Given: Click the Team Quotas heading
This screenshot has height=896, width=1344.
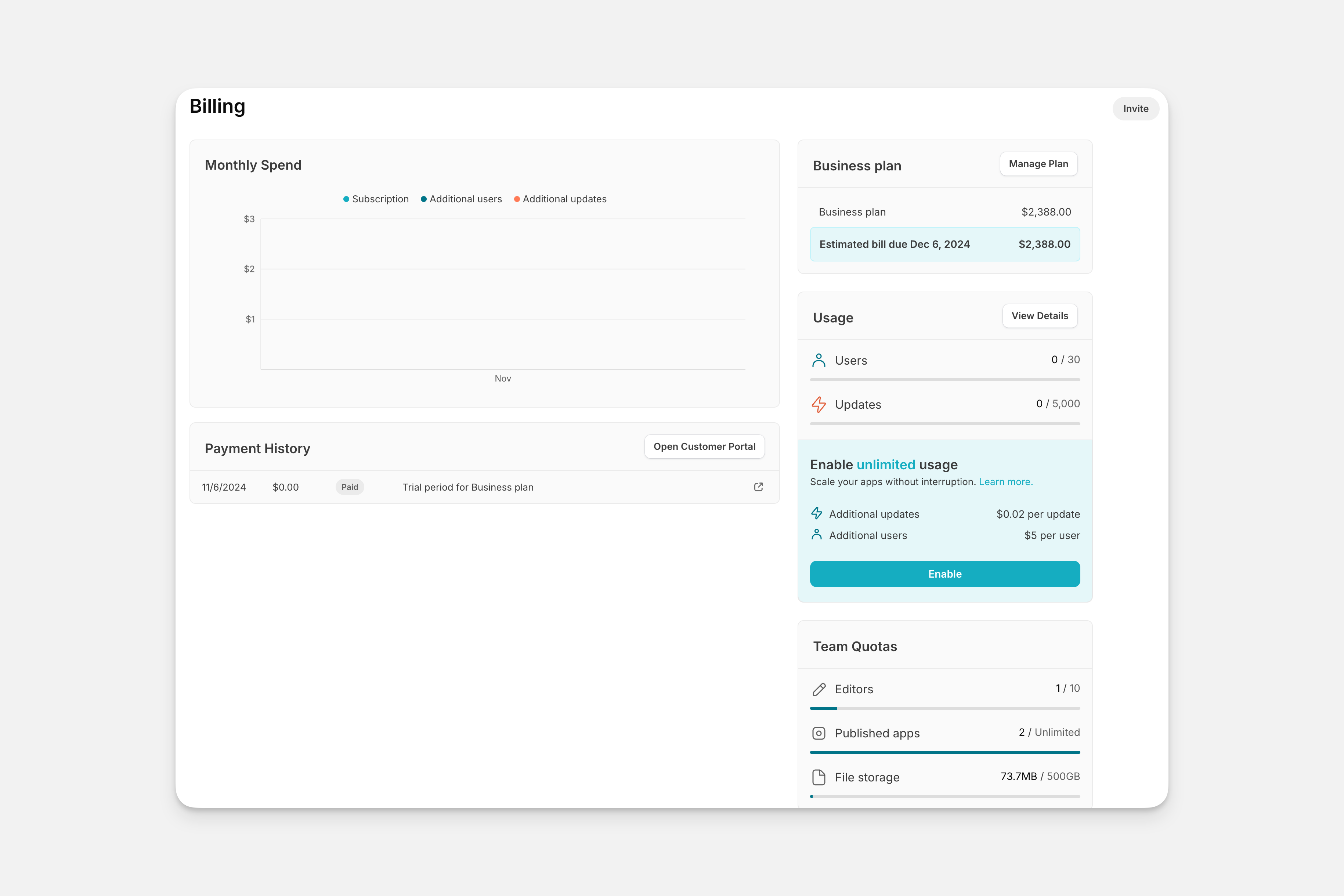Looking at the screenshot, I should pos(855,646).
